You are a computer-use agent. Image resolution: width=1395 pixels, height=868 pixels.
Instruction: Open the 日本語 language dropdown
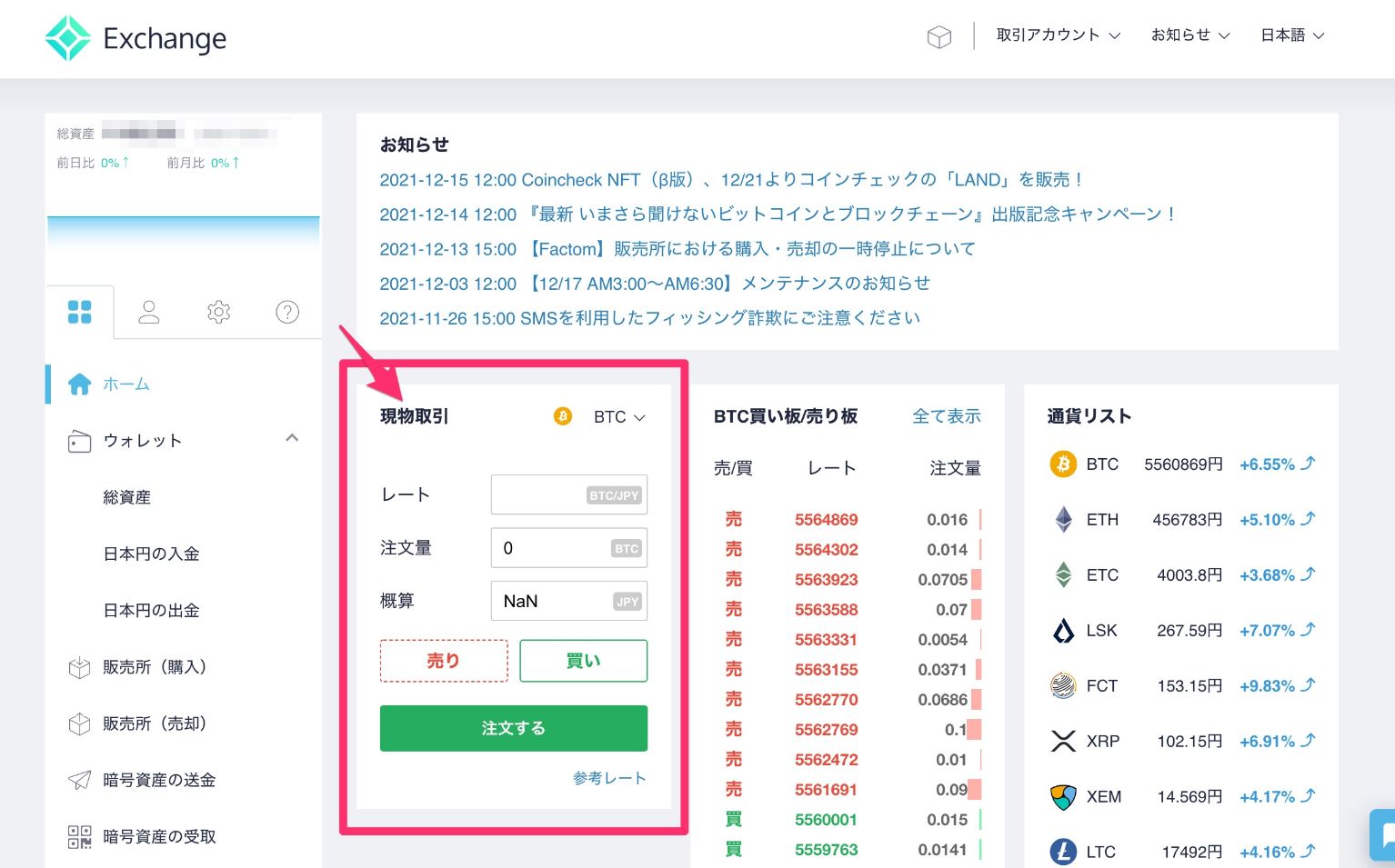1292,35
